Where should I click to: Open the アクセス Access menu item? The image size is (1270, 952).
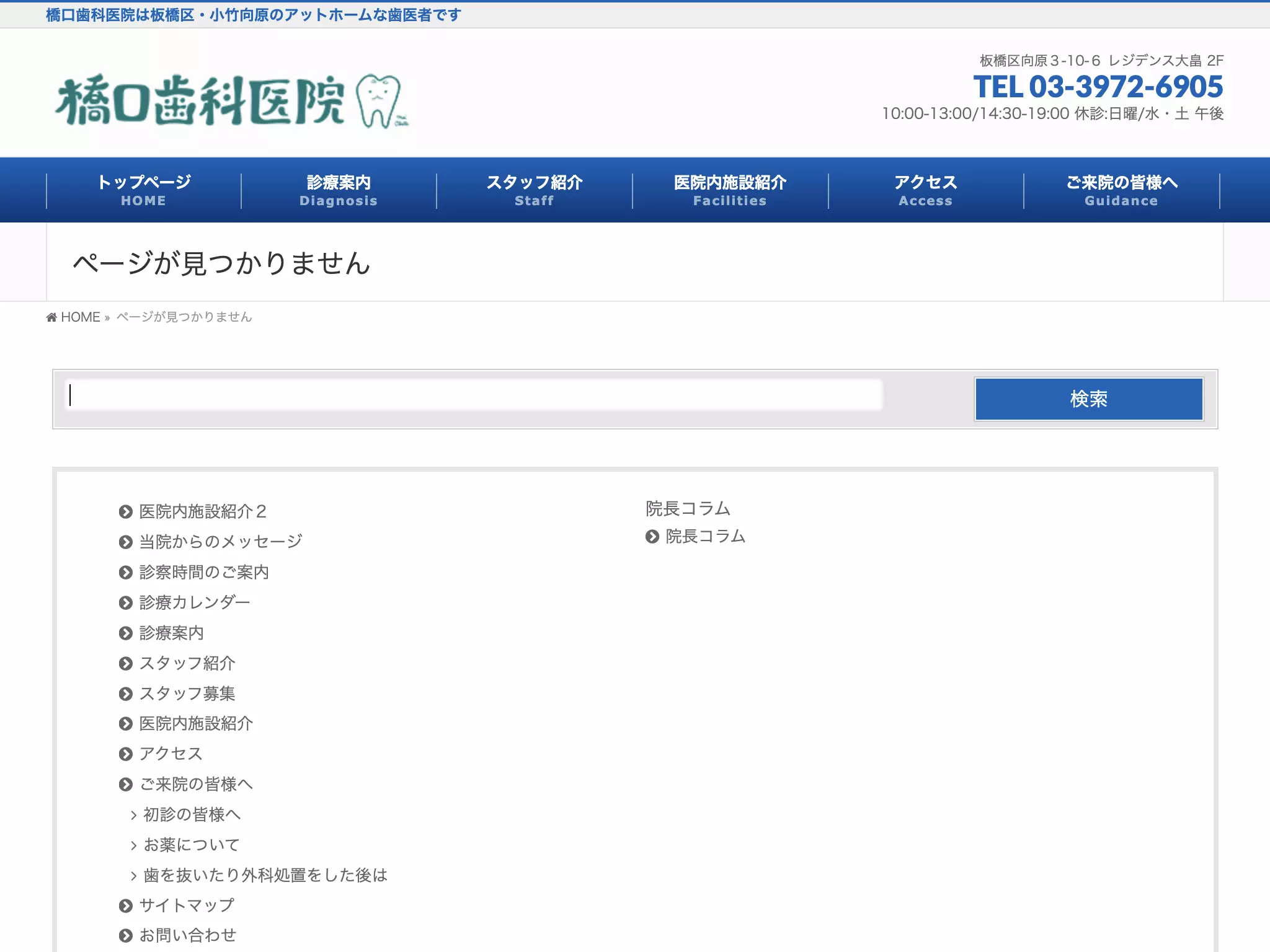point(926,190)
